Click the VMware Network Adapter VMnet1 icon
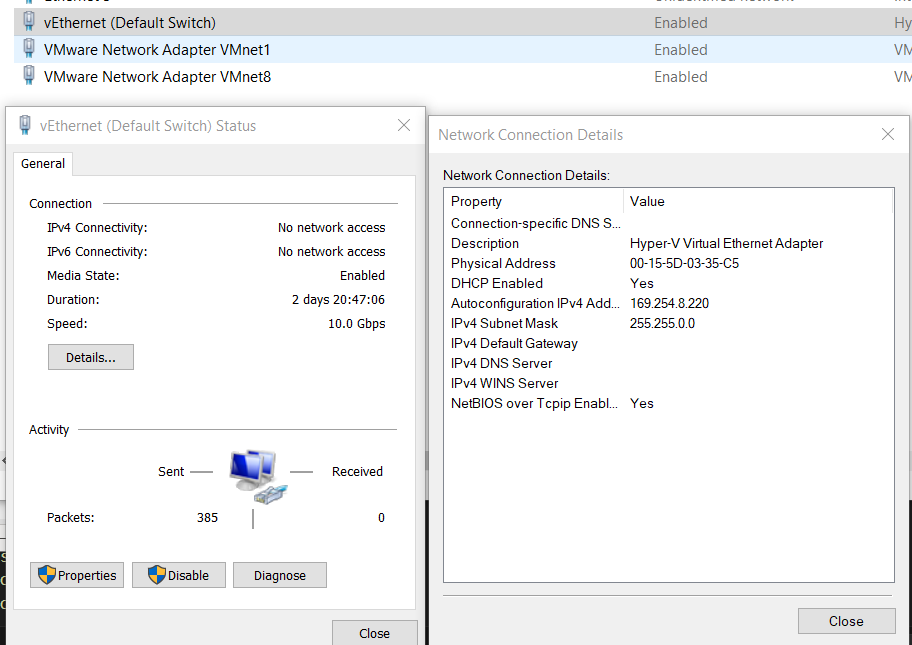The width and height of the screenshot is (912, 645). click(x=28, y=49)
